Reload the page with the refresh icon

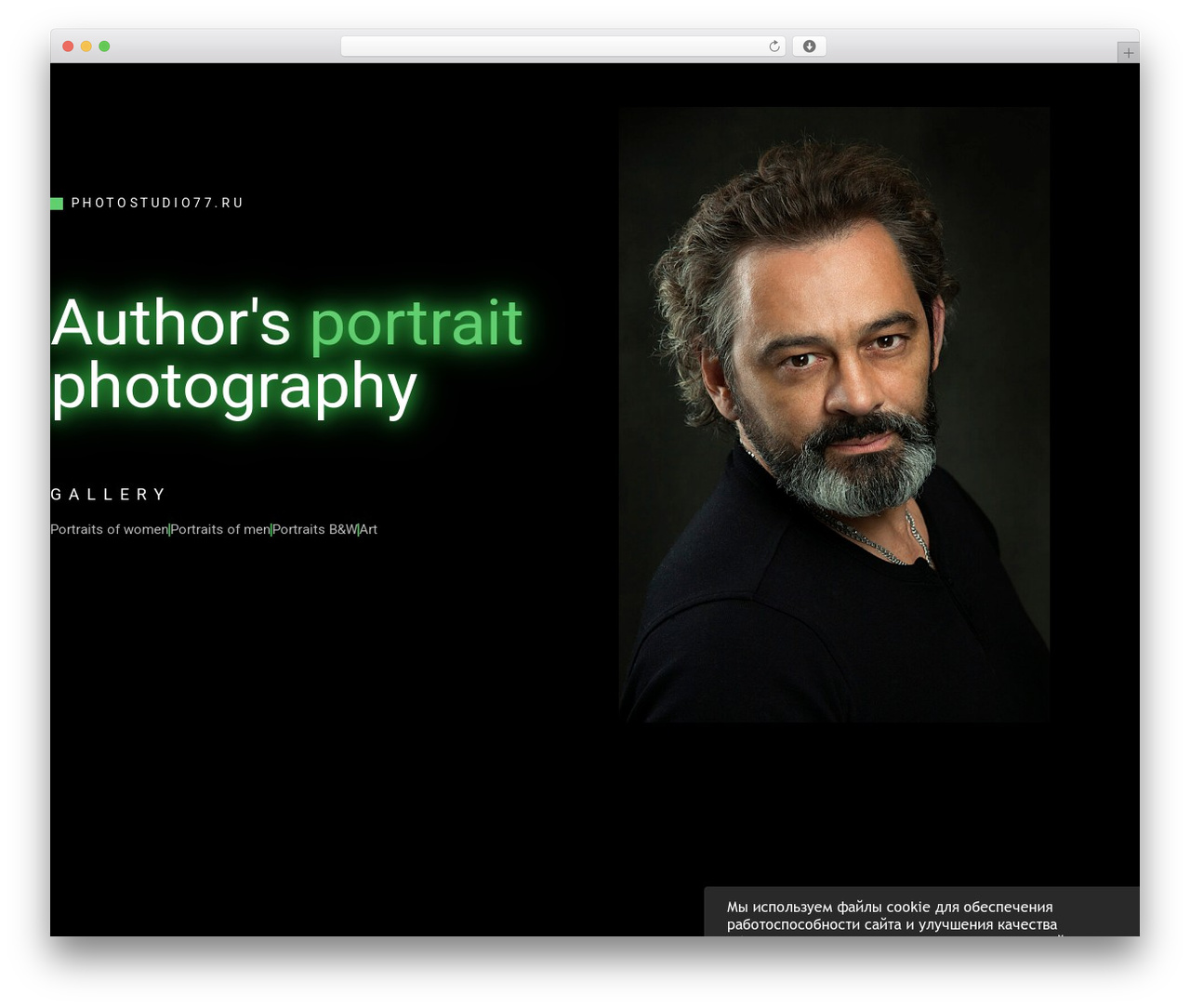(x=774, y=46)
